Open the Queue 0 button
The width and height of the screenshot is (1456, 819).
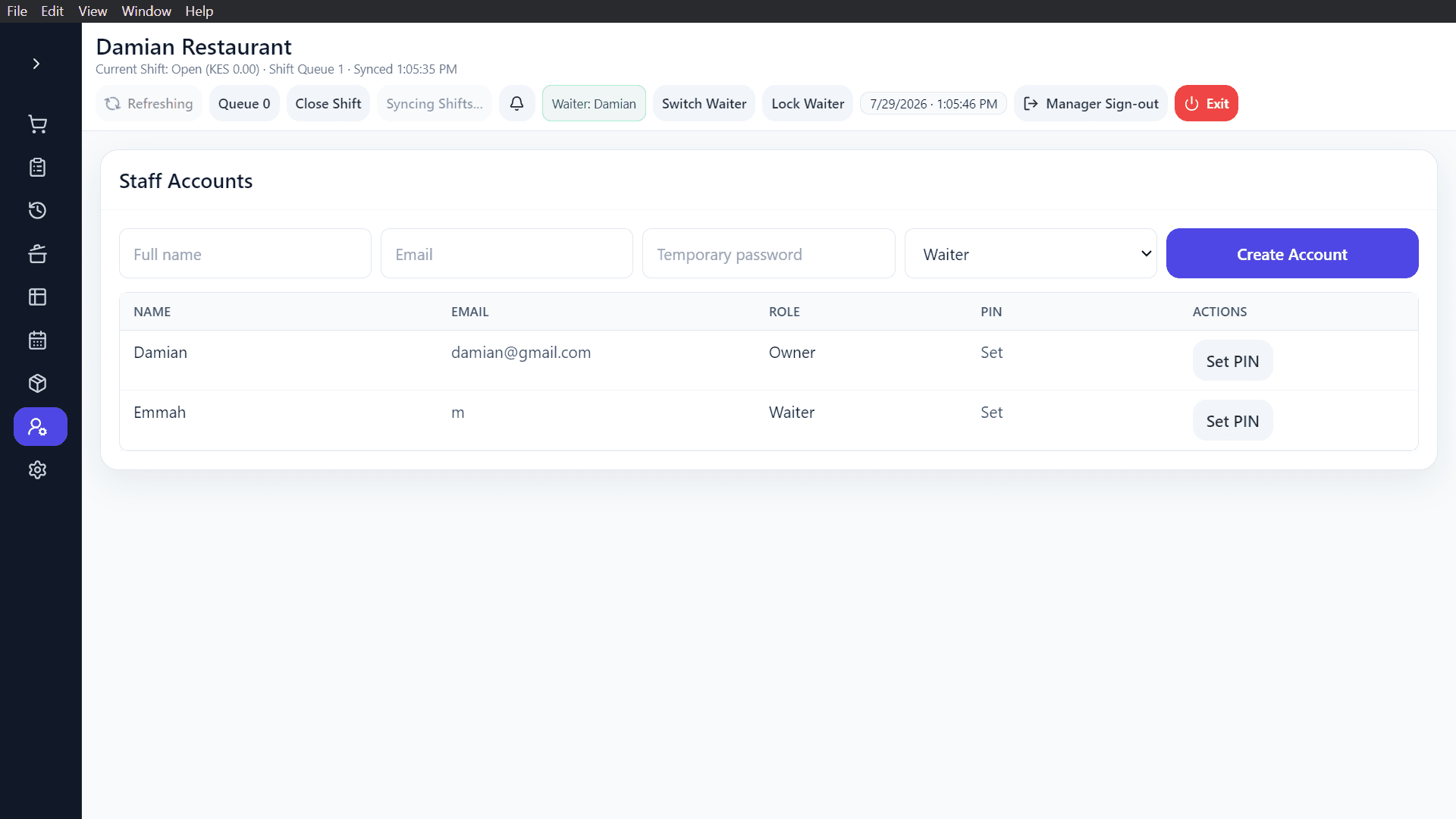click(244, 103)
